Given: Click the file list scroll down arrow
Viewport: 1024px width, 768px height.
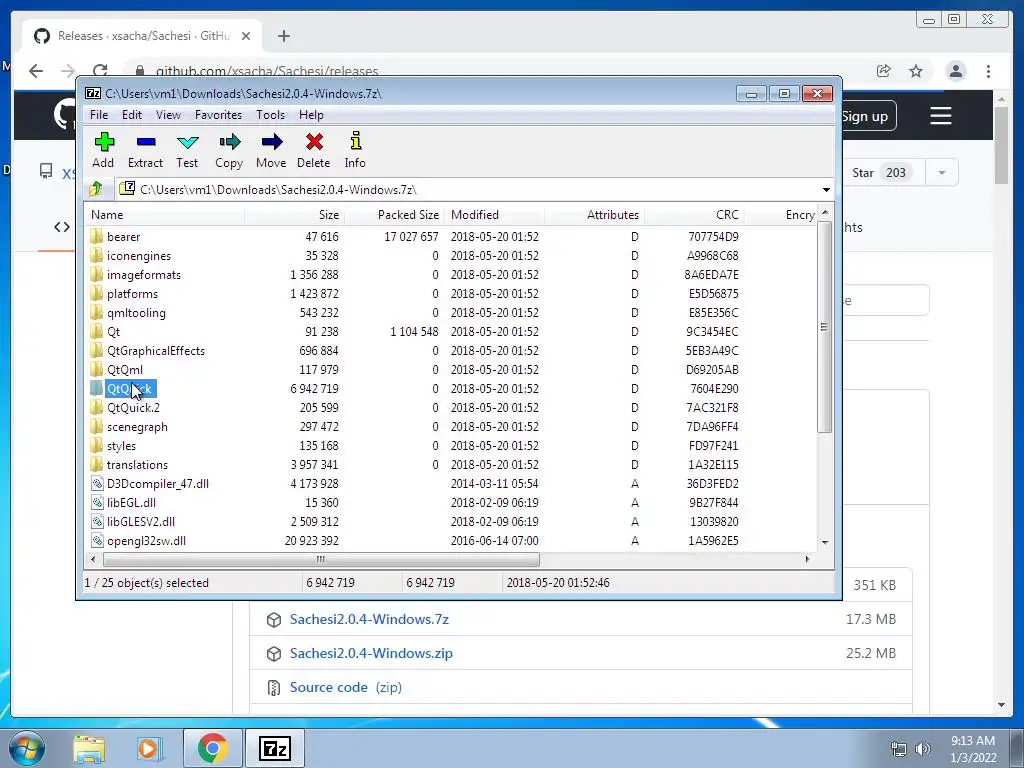Looking at the screenshot, I should (x=825, y=542).
